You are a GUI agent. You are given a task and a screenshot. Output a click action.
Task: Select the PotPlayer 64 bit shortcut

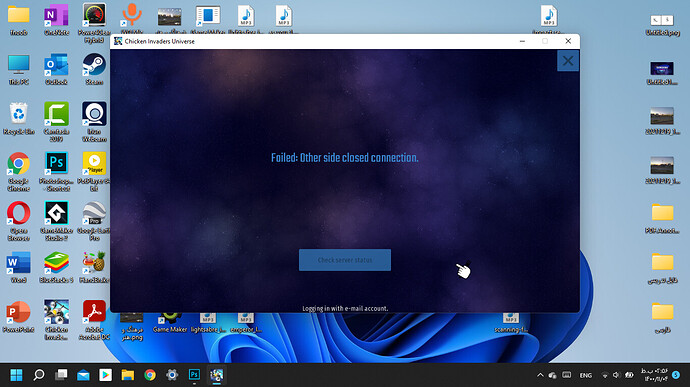tap(94, 172)
